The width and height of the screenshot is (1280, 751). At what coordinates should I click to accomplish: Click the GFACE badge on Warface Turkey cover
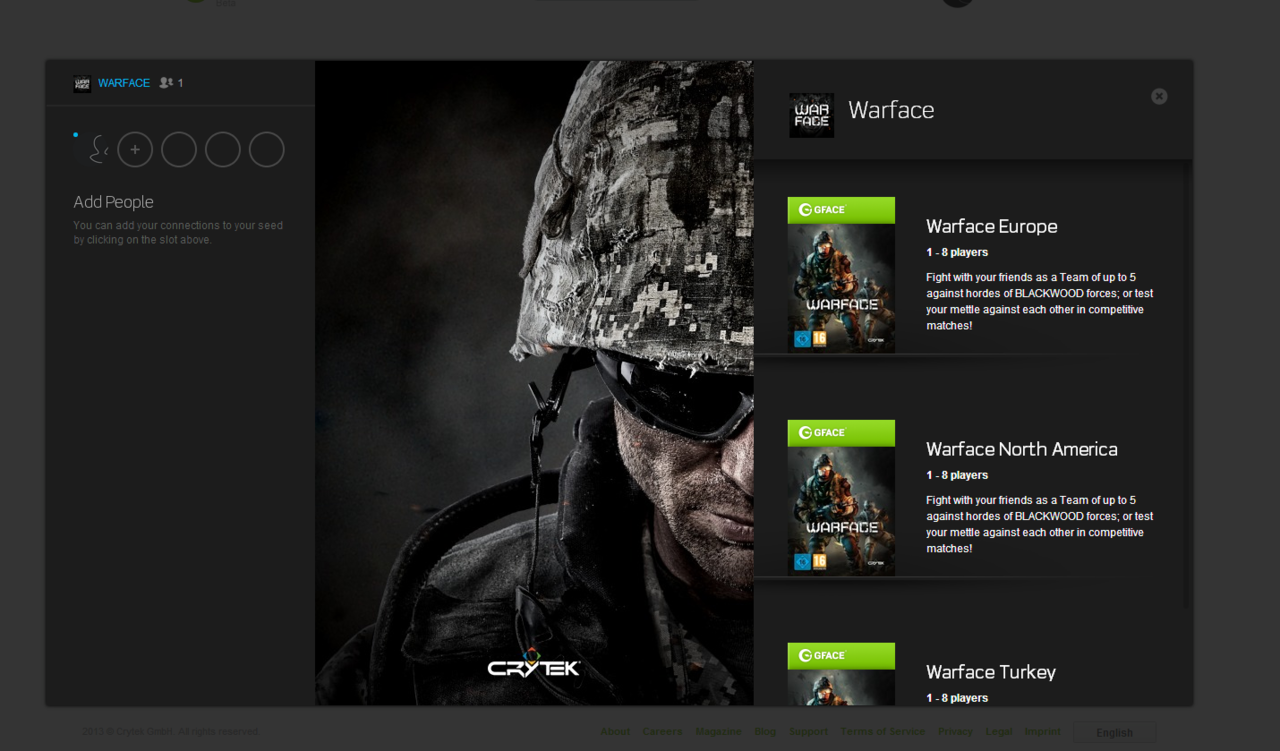point(841,655)
